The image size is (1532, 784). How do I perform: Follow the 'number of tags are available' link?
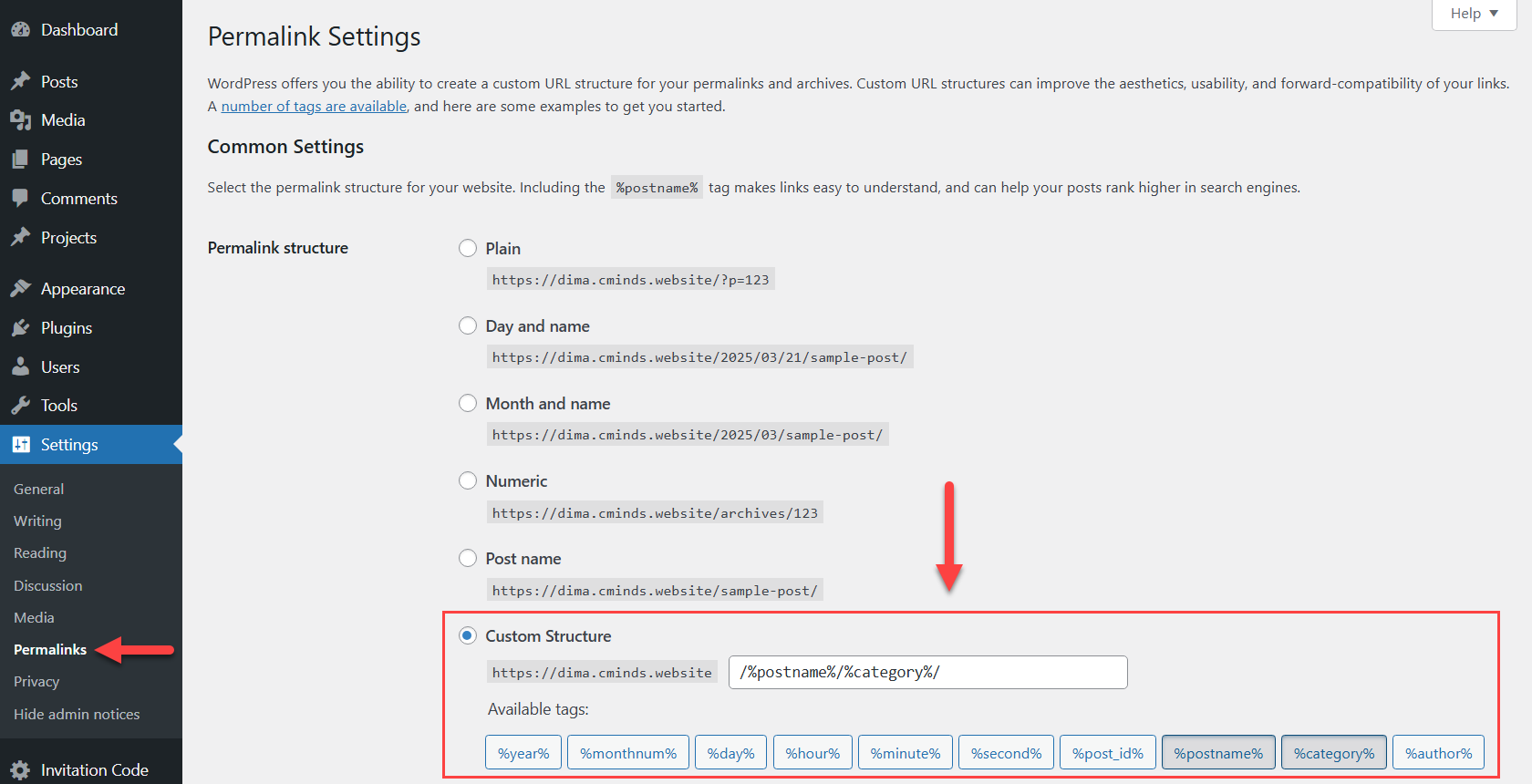coord(314,107)
